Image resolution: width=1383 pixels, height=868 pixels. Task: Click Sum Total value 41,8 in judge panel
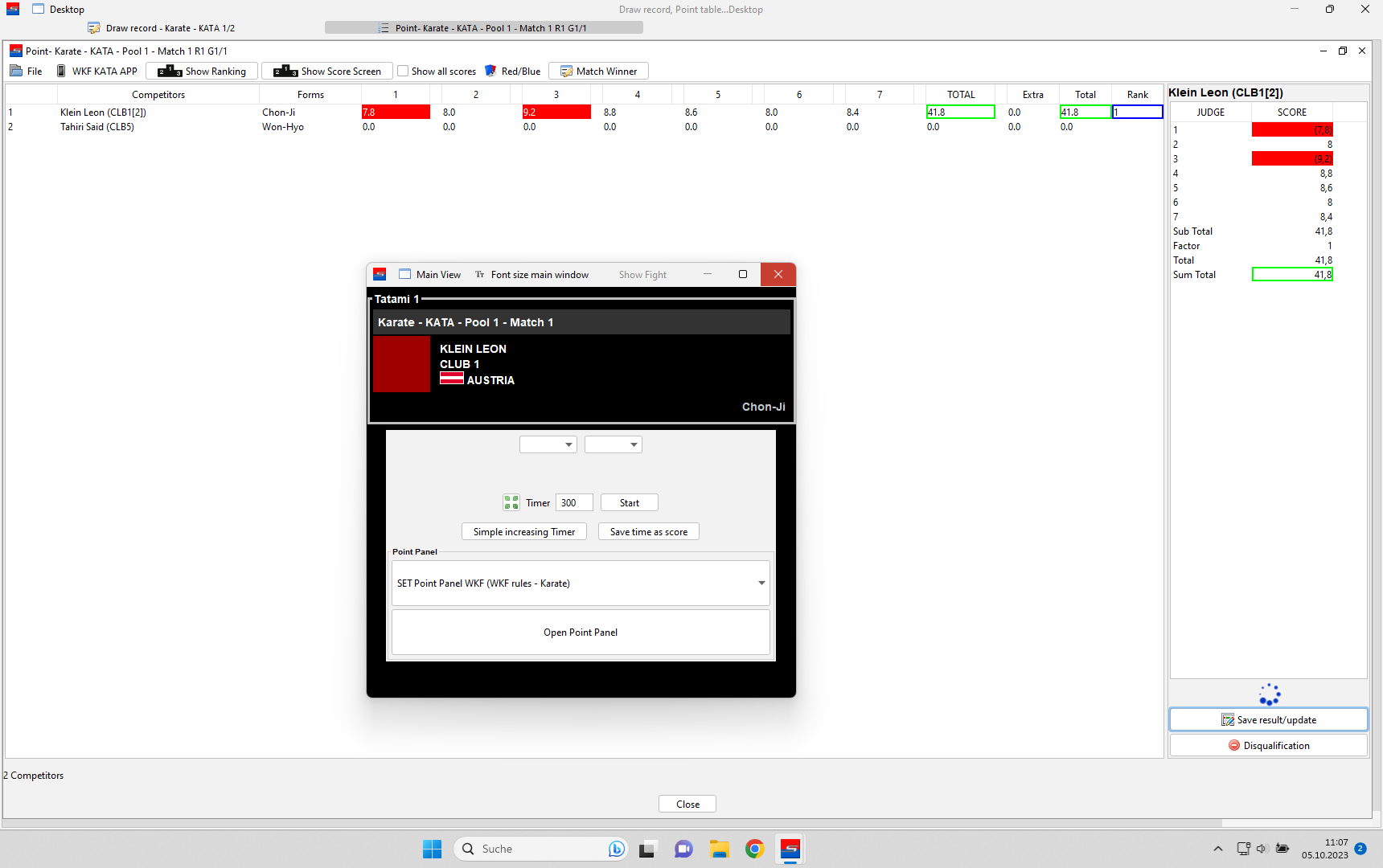click(1292, 274)
